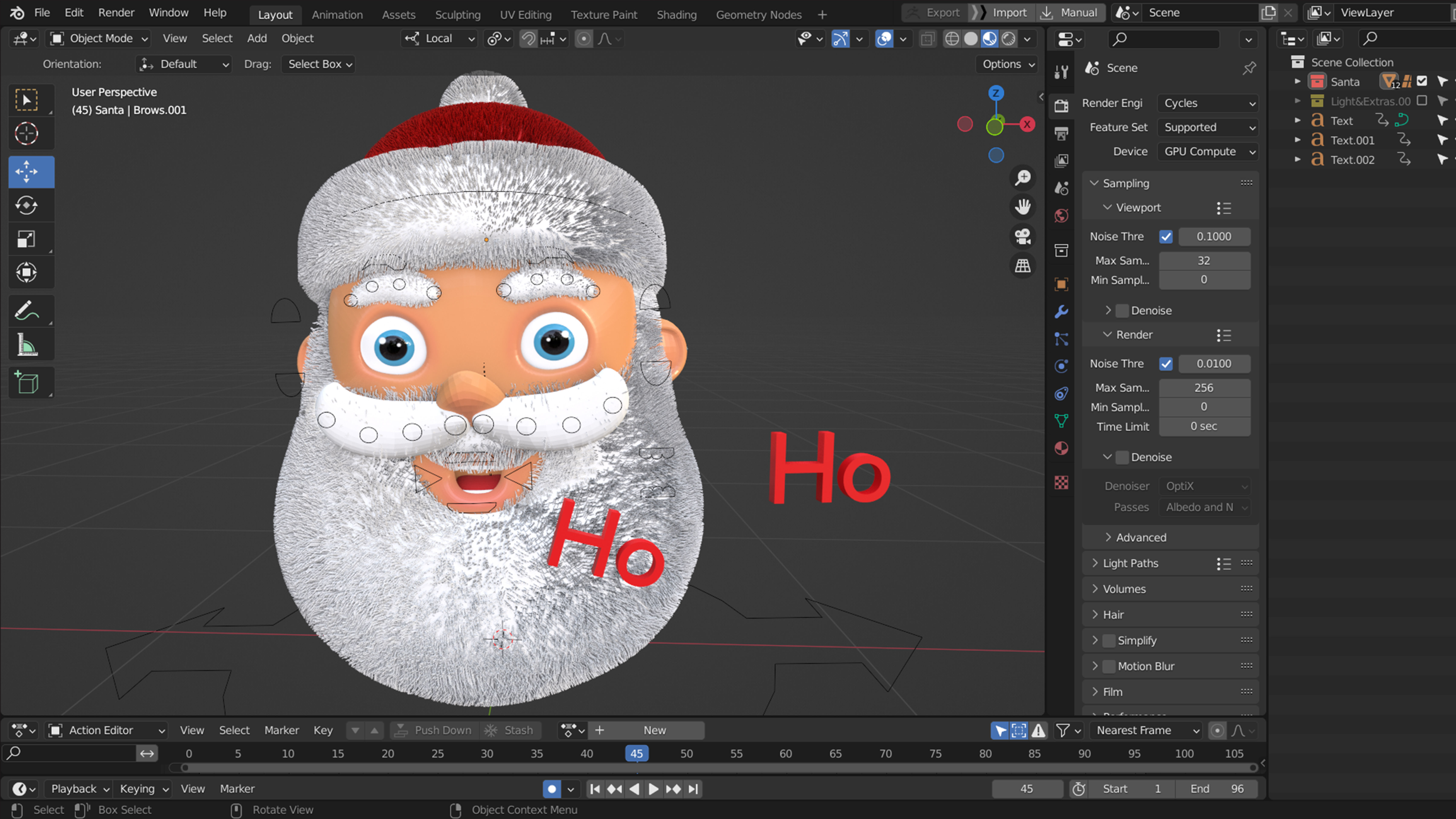Toggle Light&Extras collection exclude checkbox

[x=1422, y=101]
